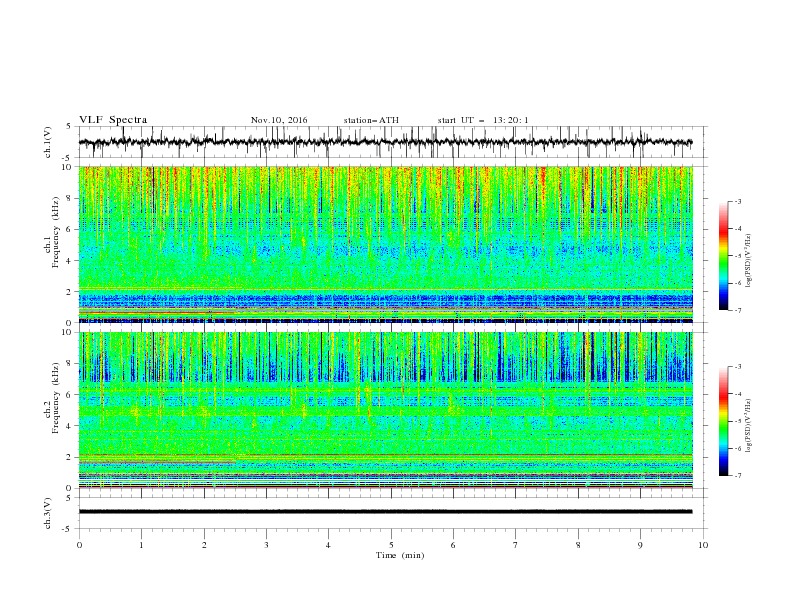
Task: Click the "Time (min)" x-axis label
Action: pos(400,555)
